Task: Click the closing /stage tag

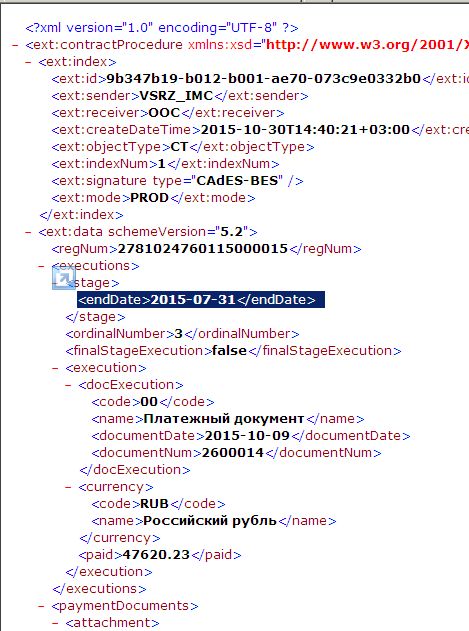Action: click(x=95, y=317)
